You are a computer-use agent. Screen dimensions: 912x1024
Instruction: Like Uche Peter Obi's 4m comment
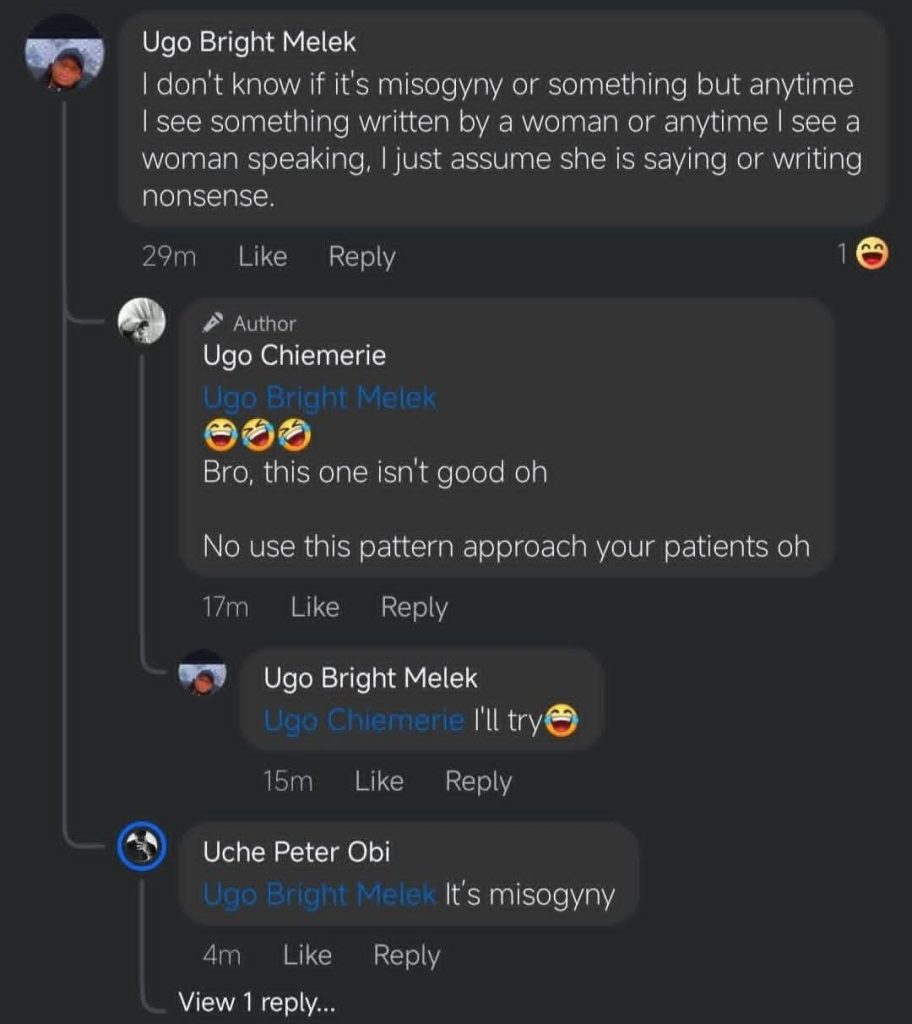[307, 955]
